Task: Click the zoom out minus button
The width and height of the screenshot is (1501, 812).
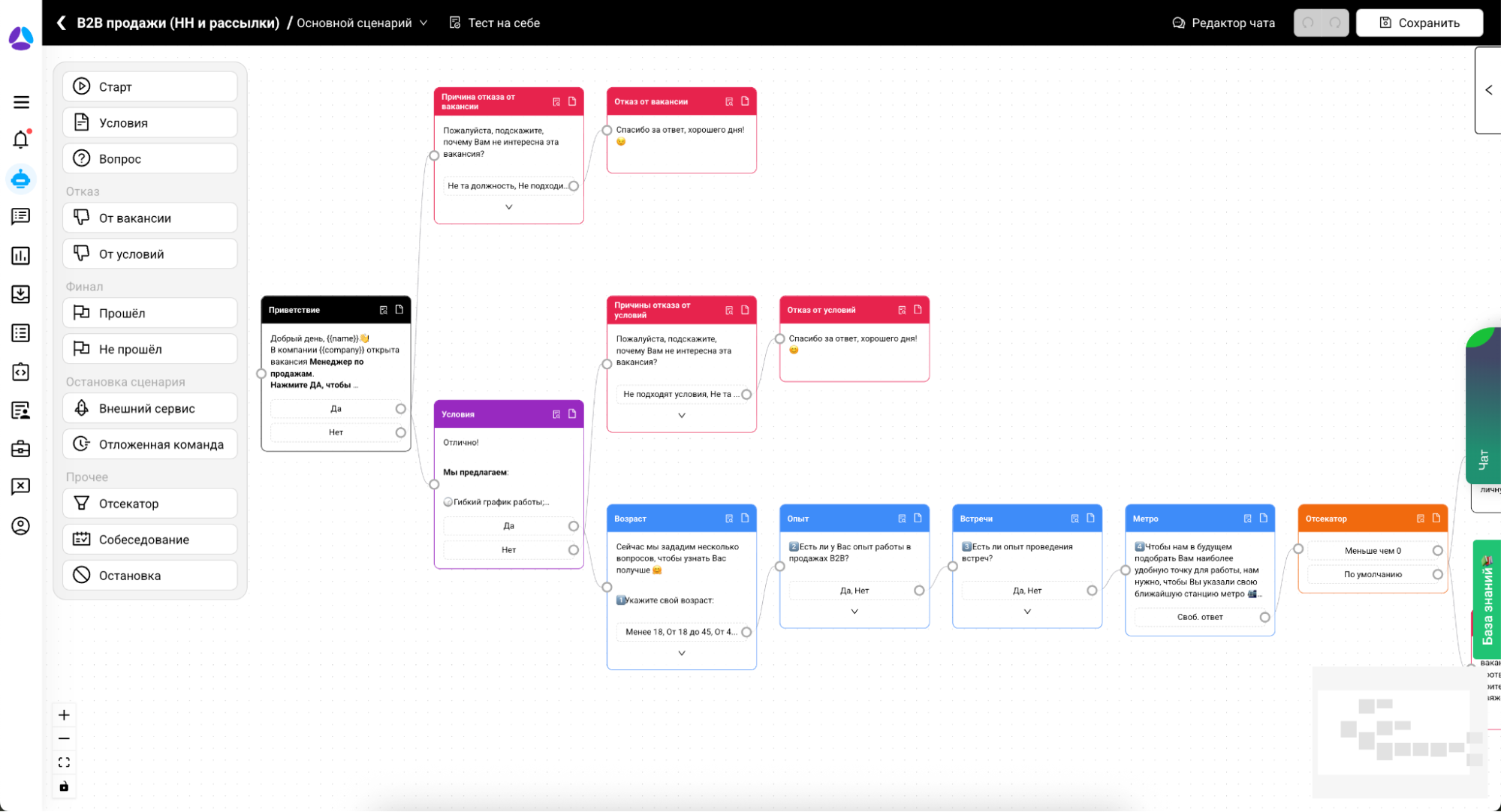Action: click(64, 739)
